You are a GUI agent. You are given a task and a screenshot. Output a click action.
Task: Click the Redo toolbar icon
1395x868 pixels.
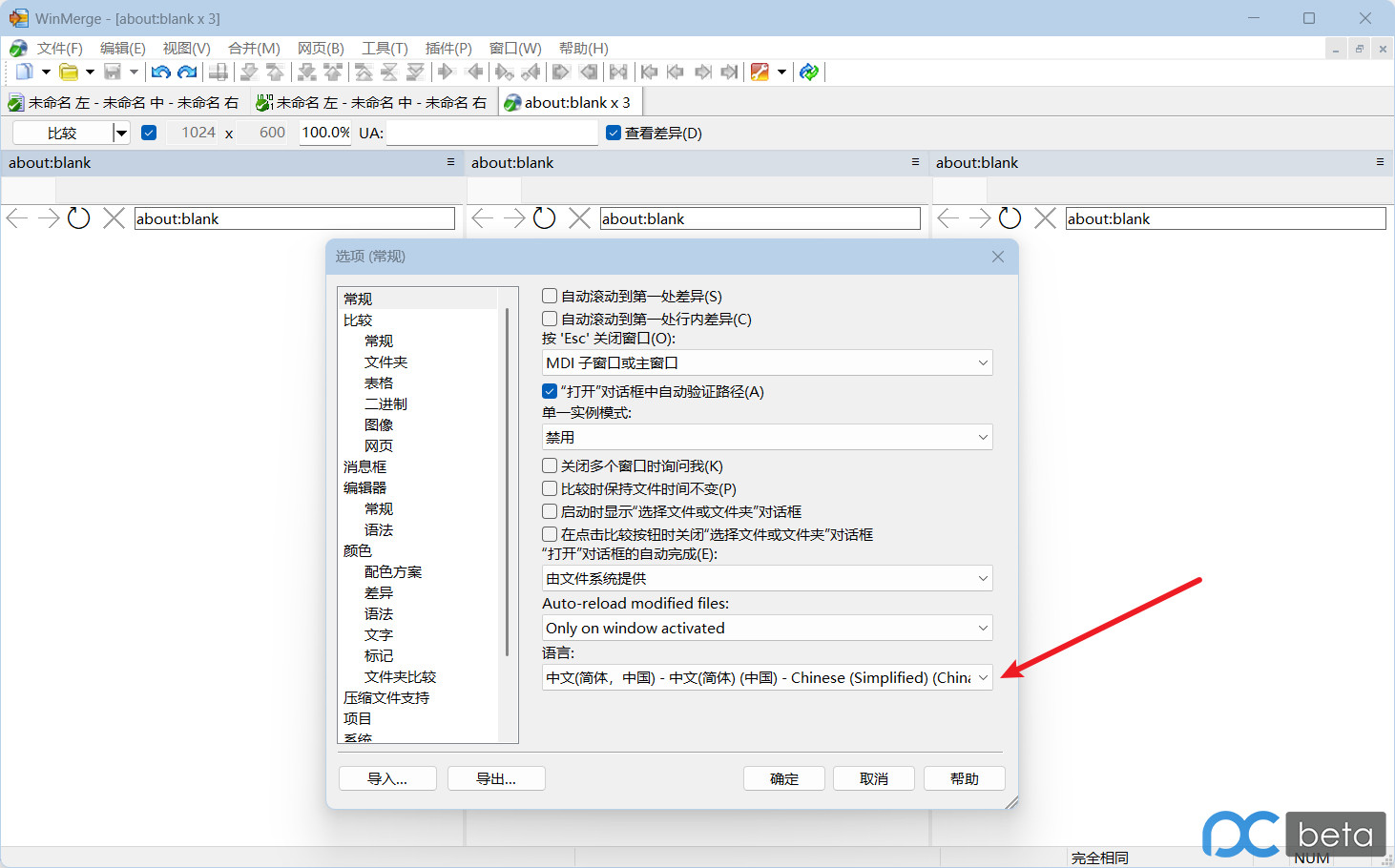pos(188,72)
